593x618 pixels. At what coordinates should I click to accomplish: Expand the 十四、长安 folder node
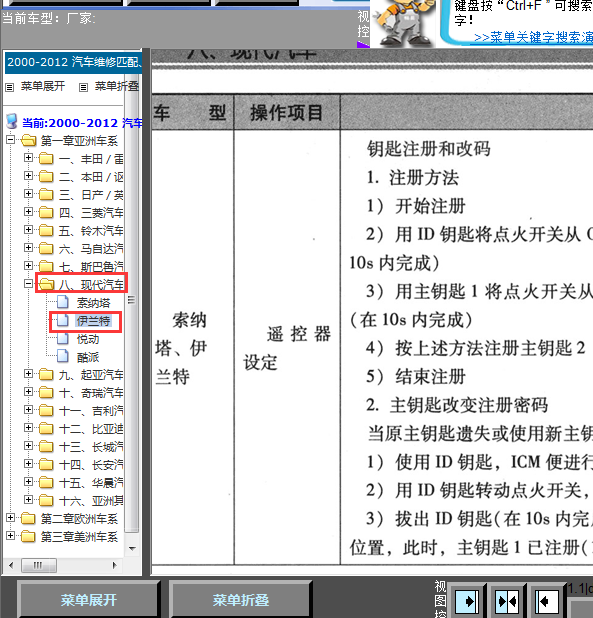click(x=28, y=464)
